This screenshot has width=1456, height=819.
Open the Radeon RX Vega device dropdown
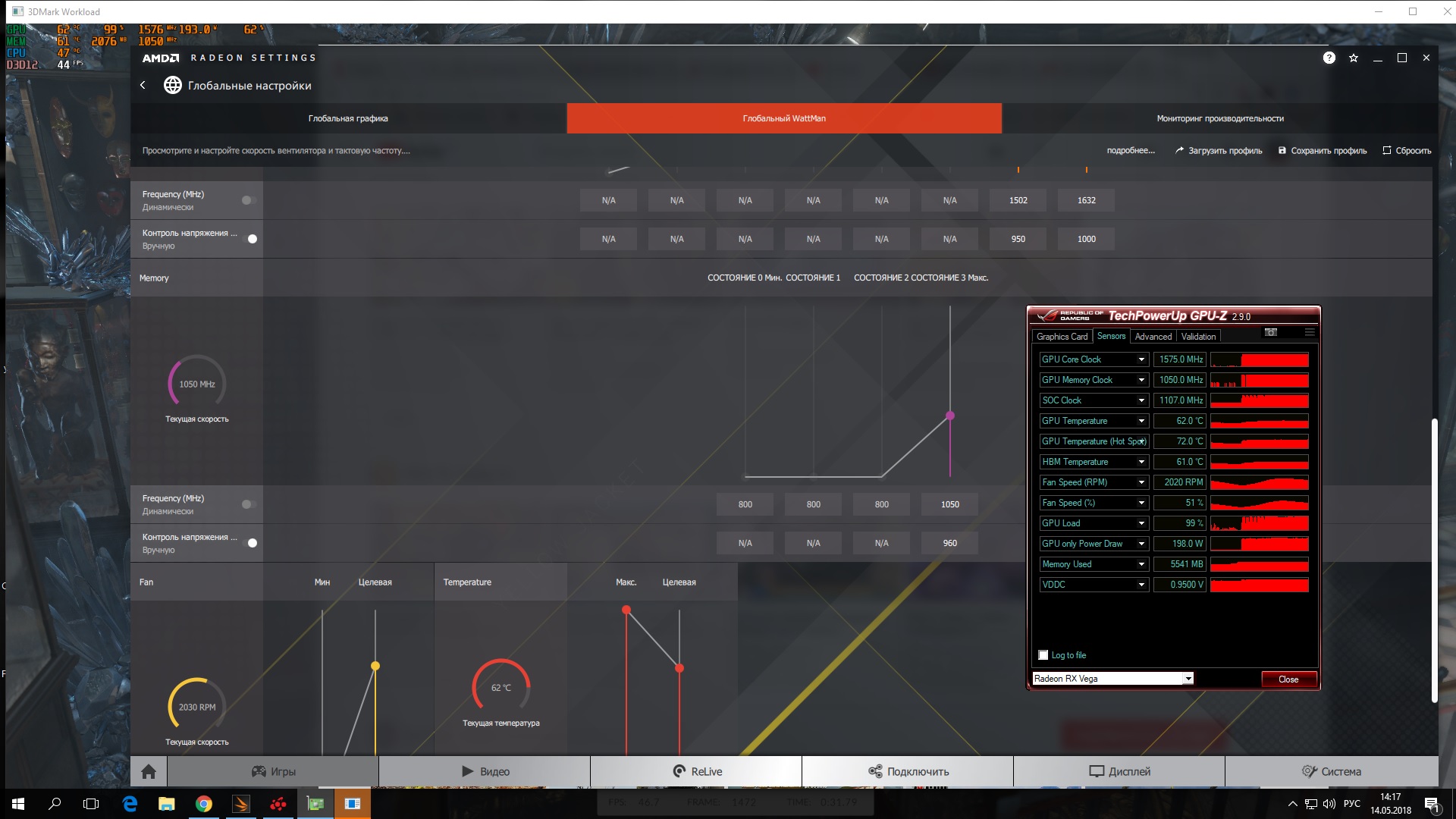[1188, 679]
